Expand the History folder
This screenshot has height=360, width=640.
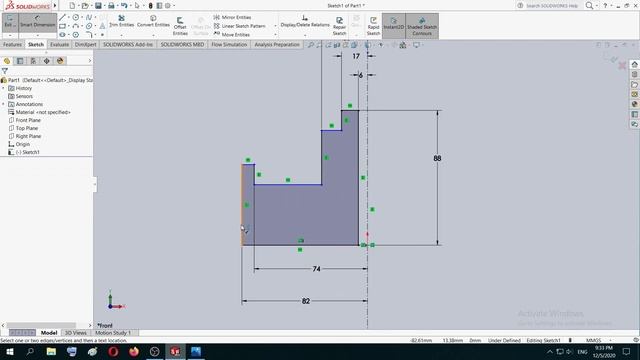(3, 88)
